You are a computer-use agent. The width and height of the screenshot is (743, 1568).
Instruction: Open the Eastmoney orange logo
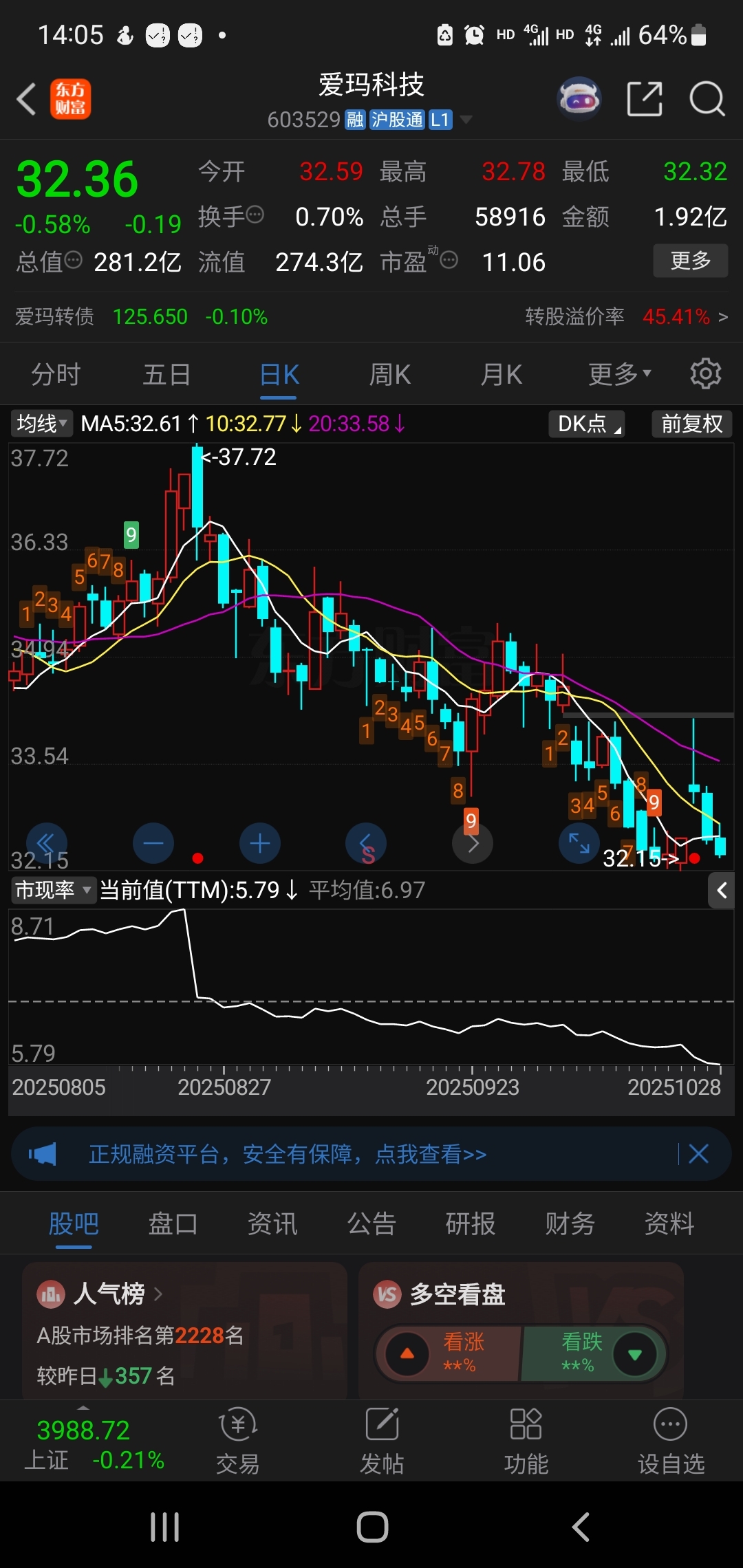click(70, 99)
